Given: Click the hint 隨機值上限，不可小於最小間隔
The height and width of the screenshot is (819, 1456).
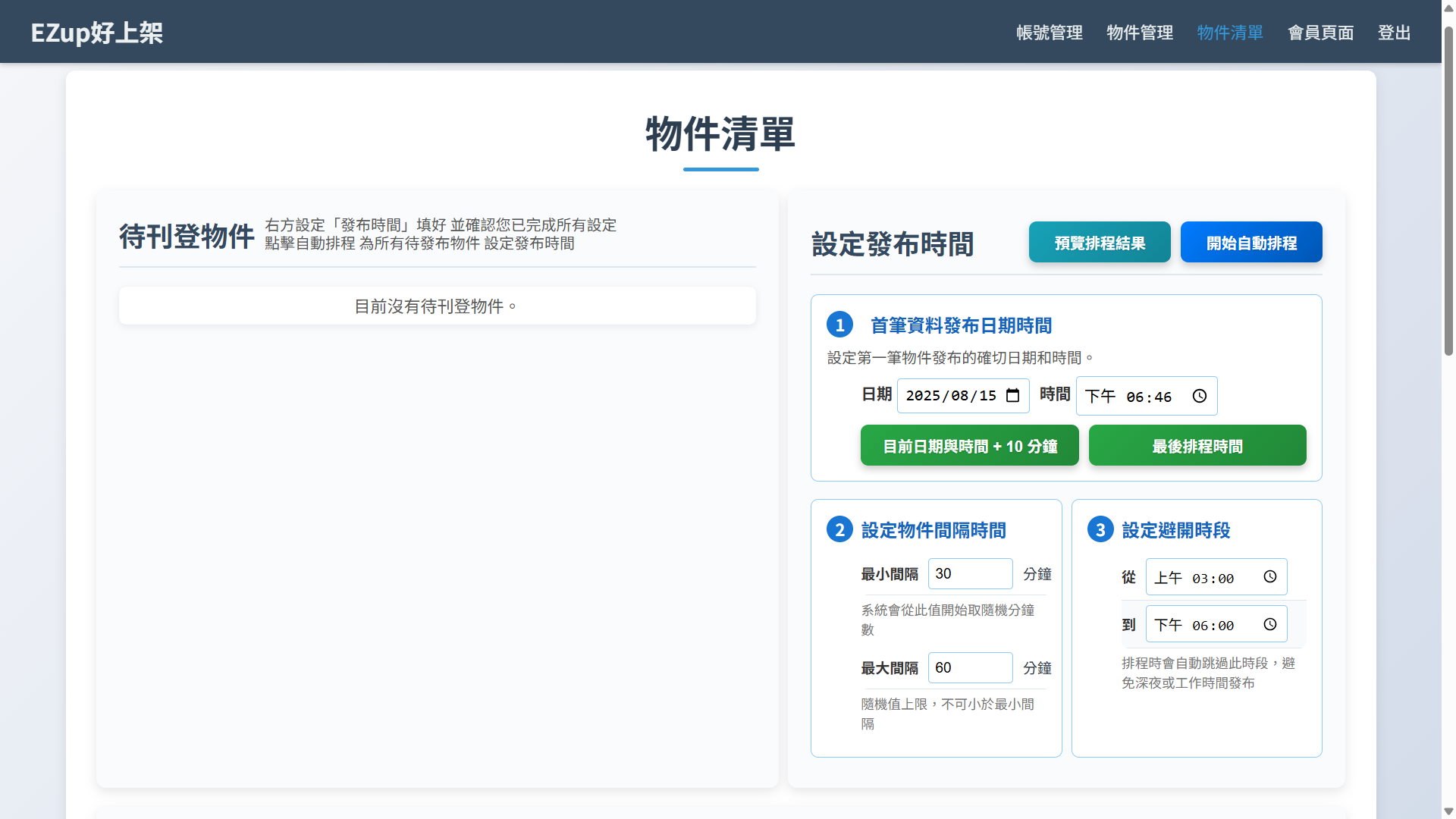Looking at the screenshot, I should pos(948,714).
